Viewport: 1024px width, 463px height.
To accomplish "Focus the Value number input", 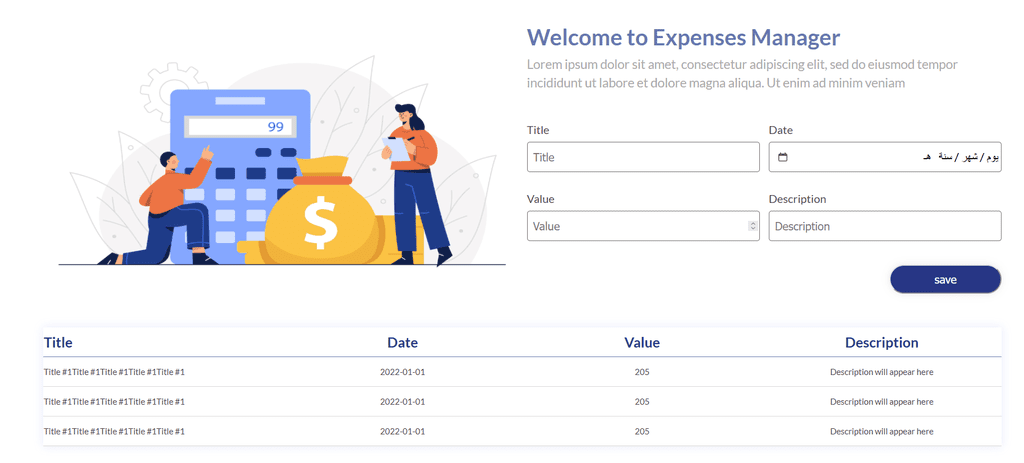I will point(643,226).
